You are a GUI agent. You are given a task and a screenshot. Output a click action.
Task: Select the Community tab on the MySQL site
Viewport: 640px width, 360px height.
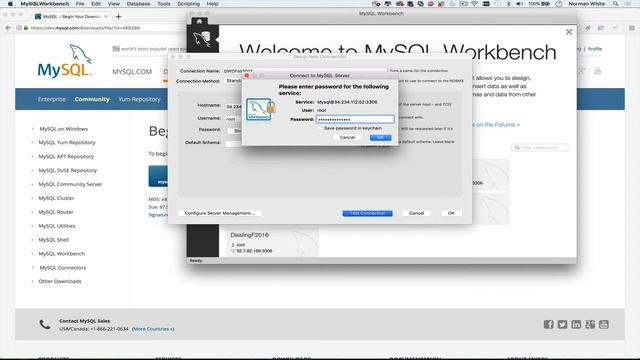(92, 99)
